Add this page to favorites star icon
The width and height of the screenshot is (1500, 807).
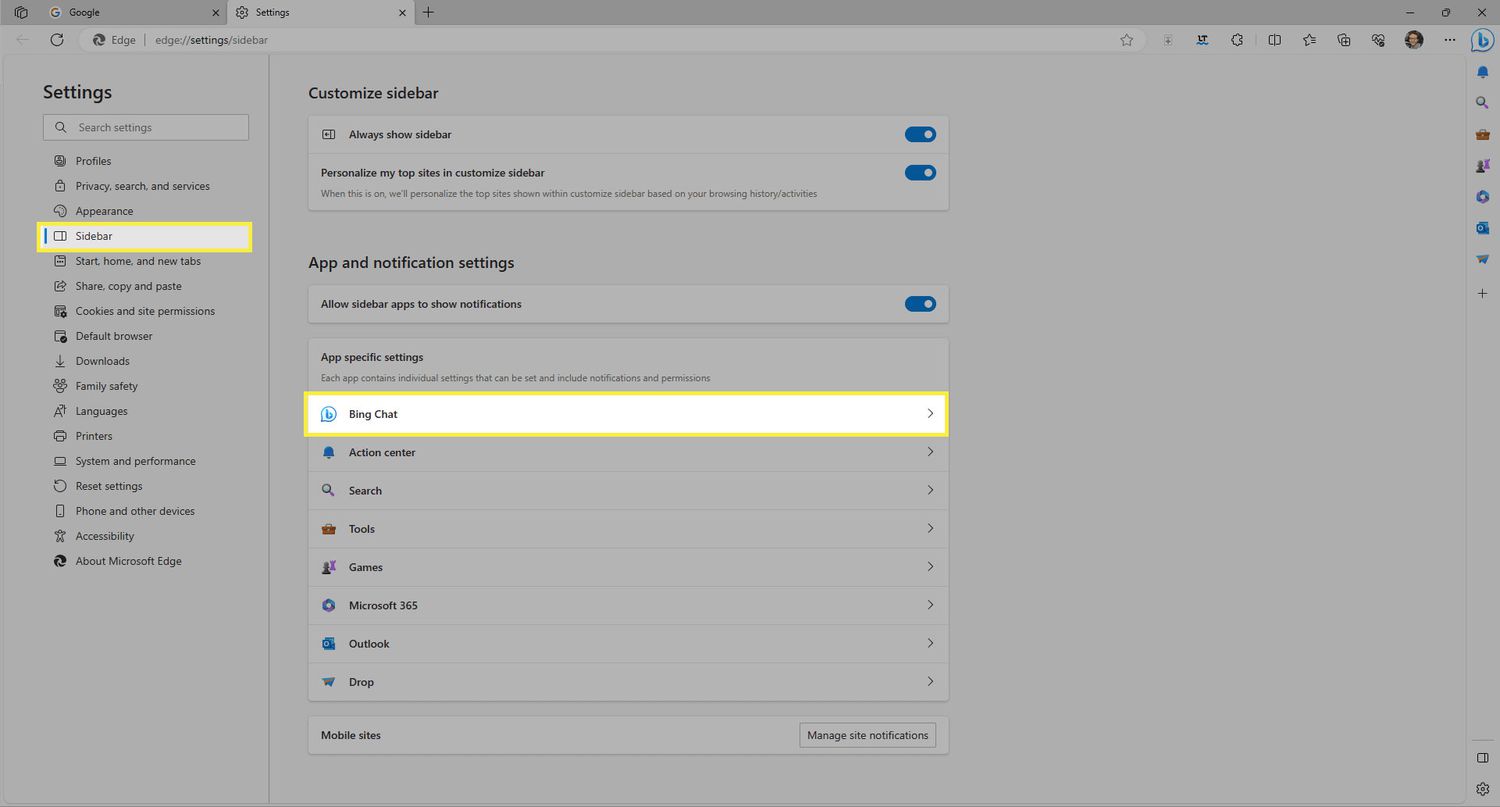tap(1127, 40)
